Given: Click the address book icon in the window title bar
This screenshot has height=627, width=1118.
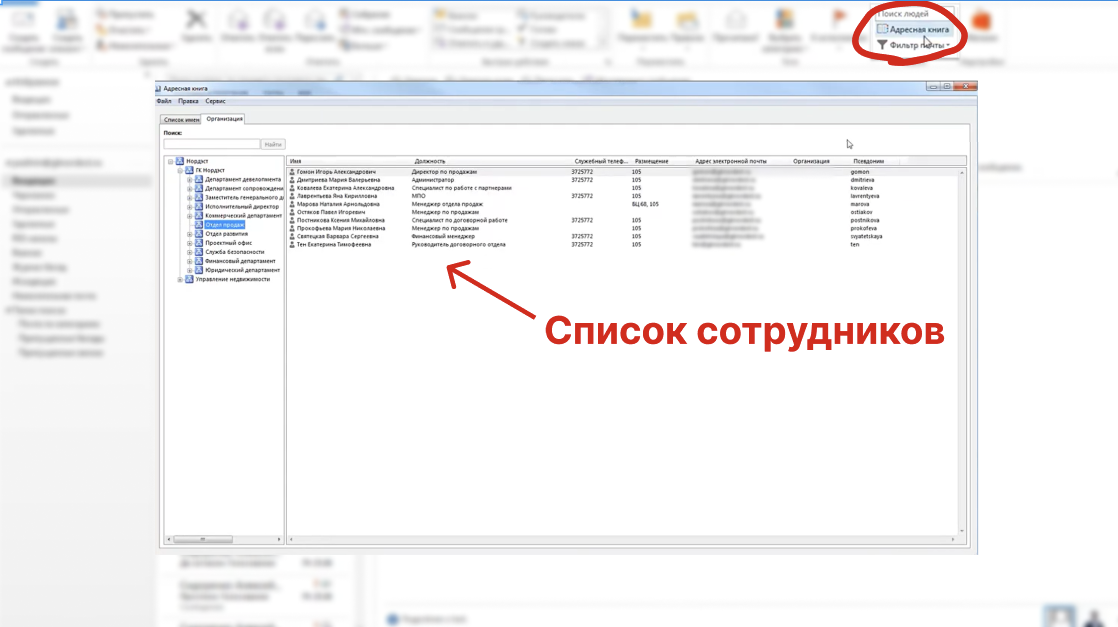Looking at the screenshot, I should [160, 86].
